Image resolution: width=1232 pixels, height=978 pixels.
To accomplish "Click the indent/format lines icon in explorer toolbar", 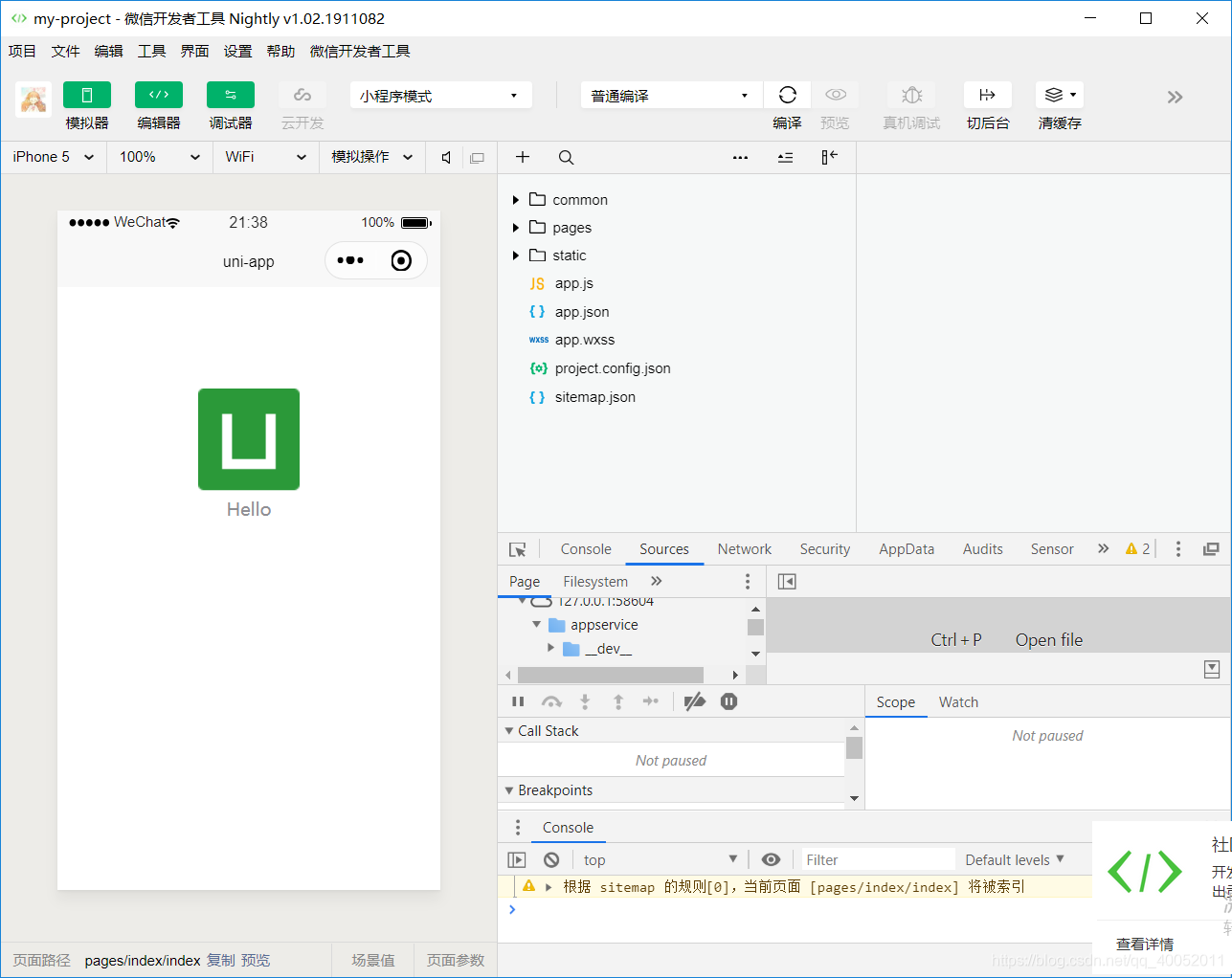I will point(786,158).
